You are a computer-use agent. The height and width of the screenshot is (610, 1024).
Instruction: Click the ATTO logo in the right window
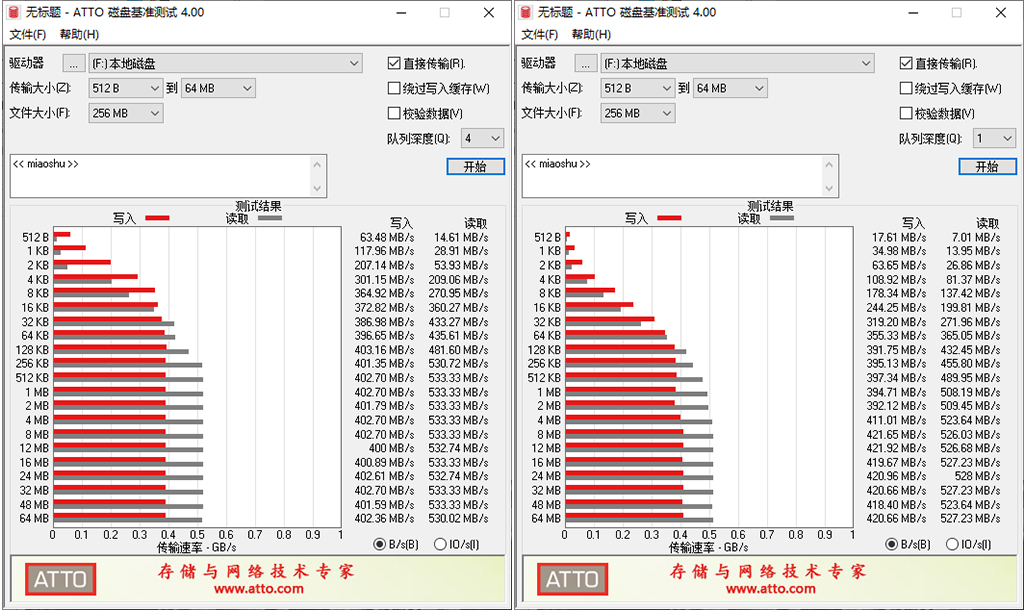(x=573, y=578)
